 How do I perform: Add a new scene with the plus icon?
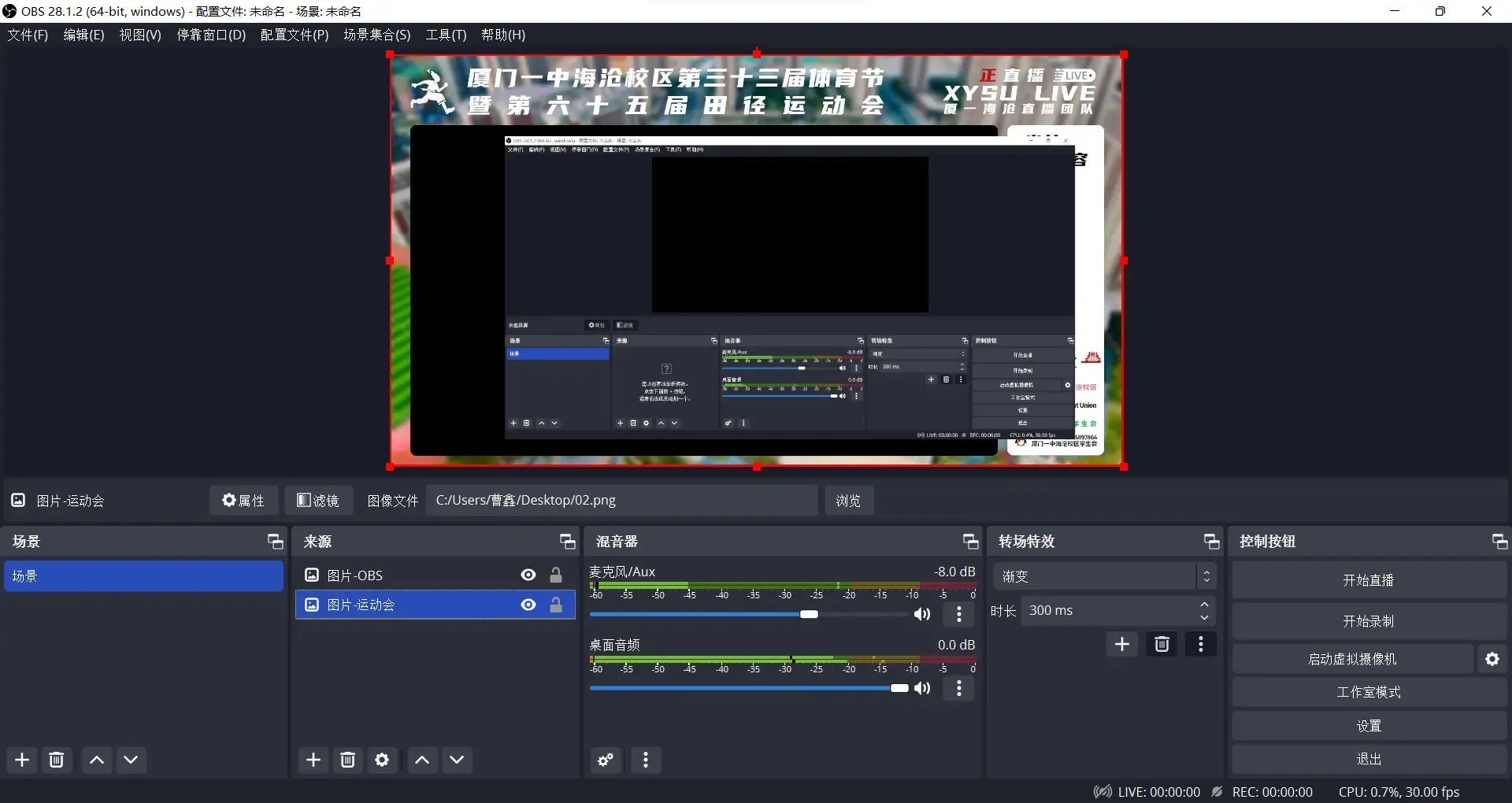coord(22,760)
